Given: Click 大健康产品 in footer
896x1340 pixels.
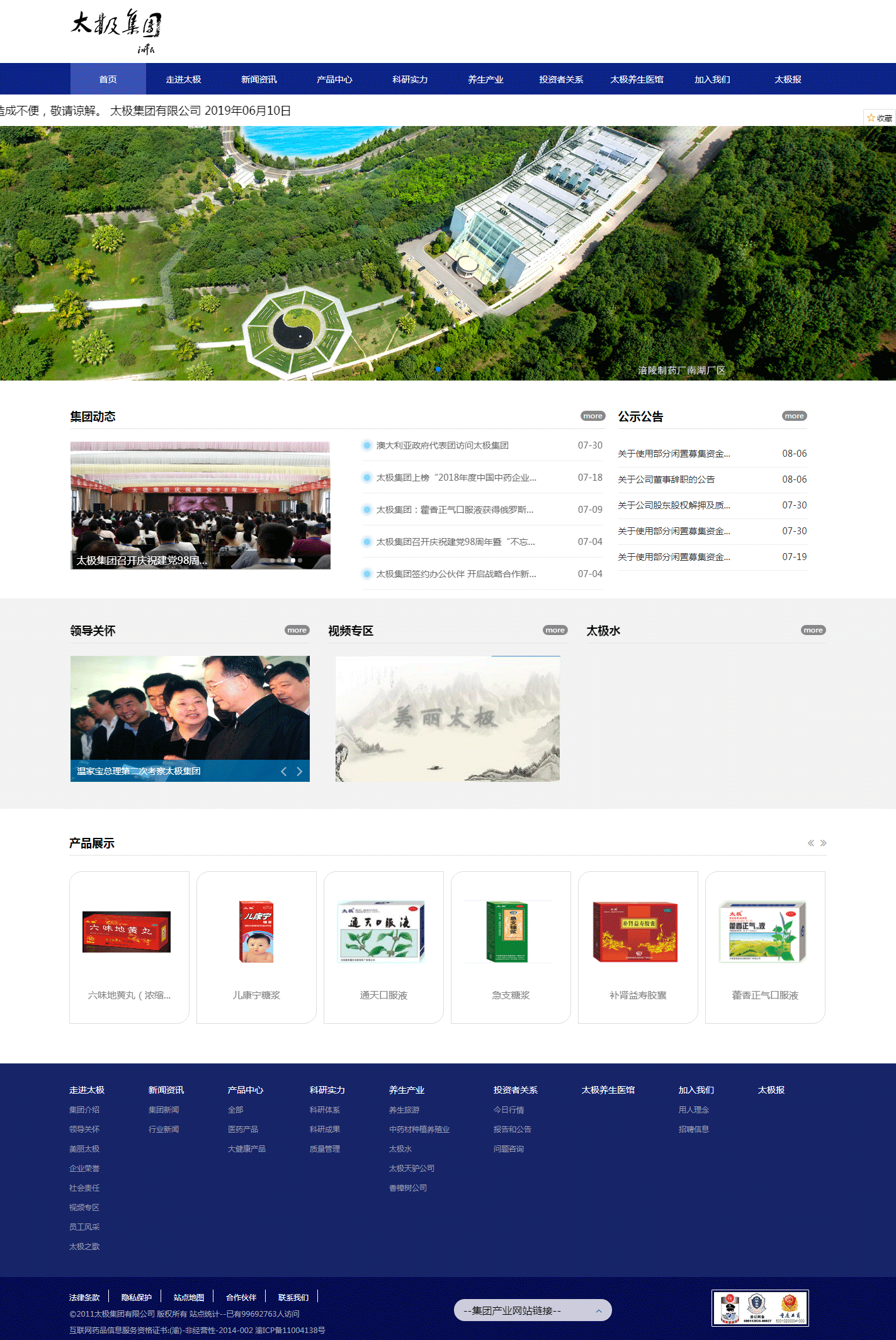Looking at the screenshot, I should [x=247, y=1148].
